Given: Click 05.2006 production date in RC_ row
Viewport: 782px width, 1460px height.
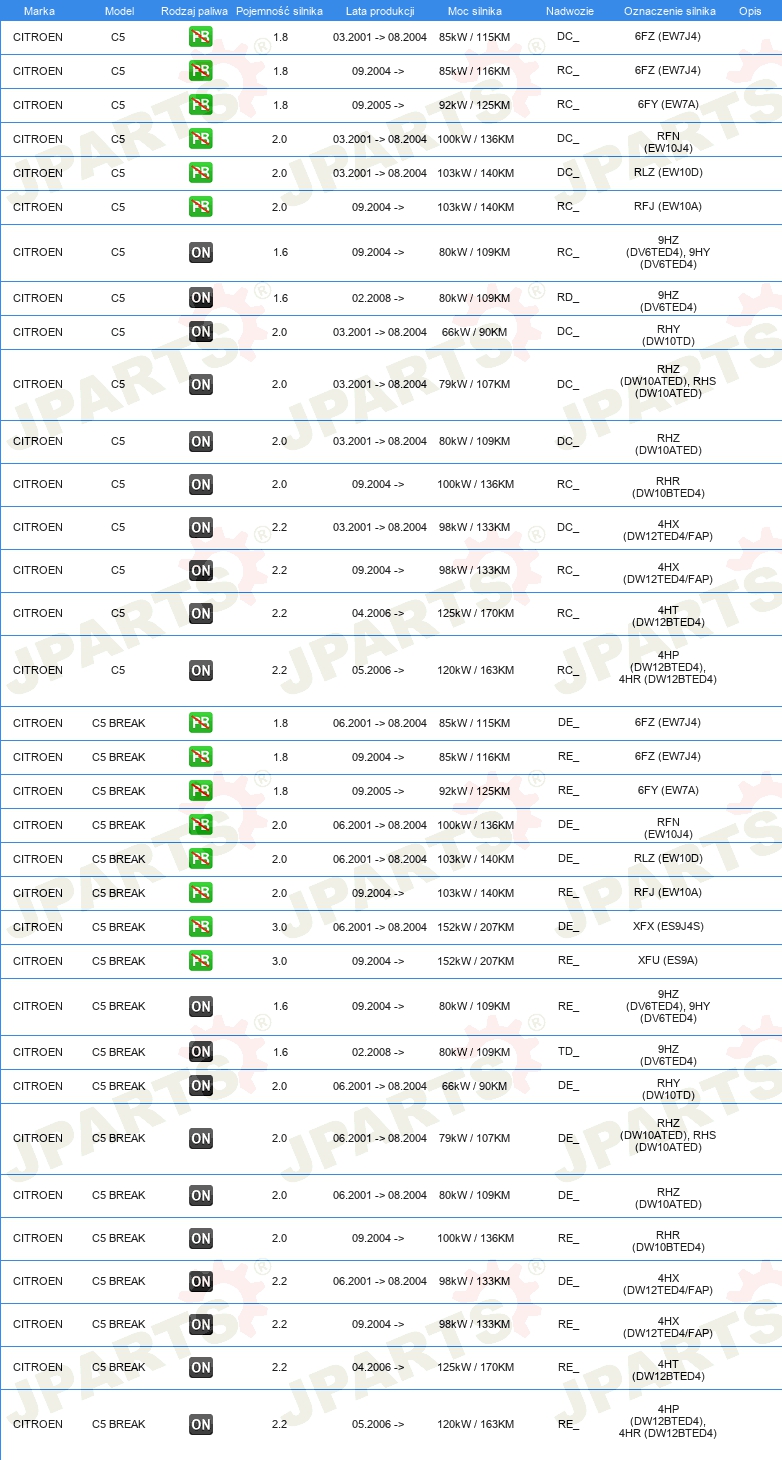Looking at the screenshot, I should pos(378,670).
